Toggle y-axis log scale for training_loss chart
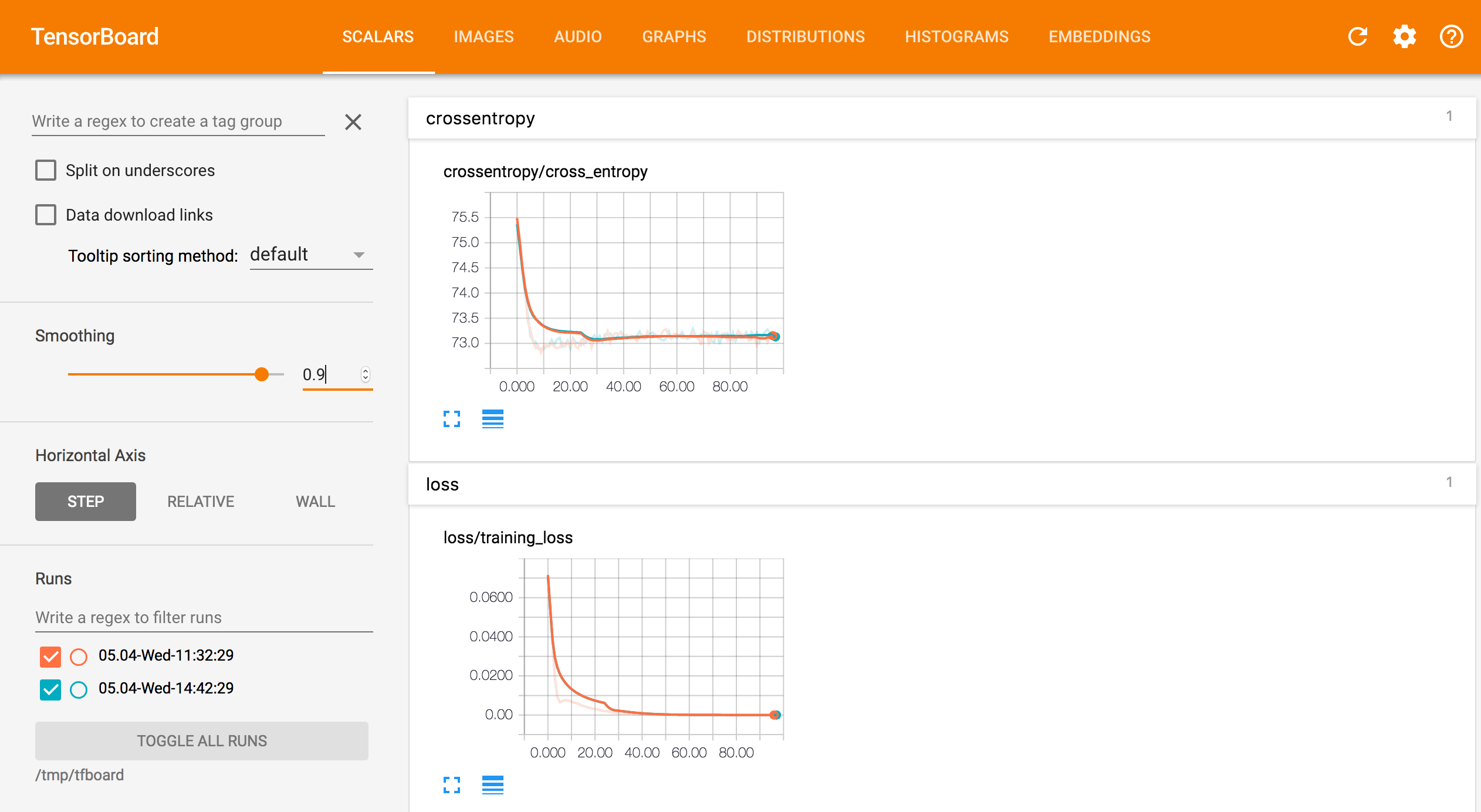The height and width of the screenshot is (812, 1481). click(x=493, y=785)
